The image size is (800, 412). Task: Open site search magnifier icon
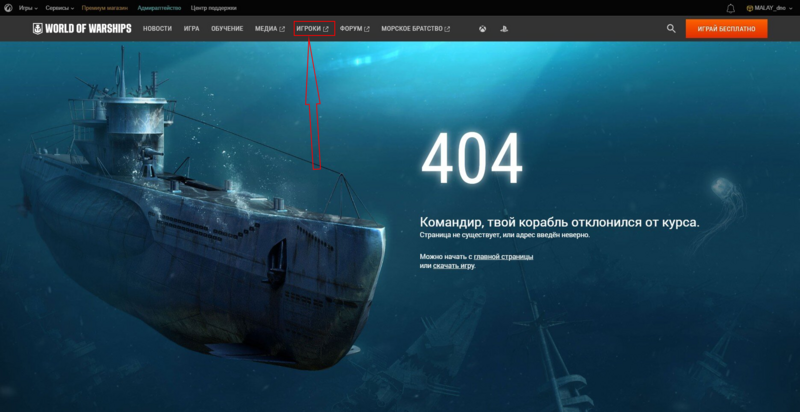(x=671, y=29)
